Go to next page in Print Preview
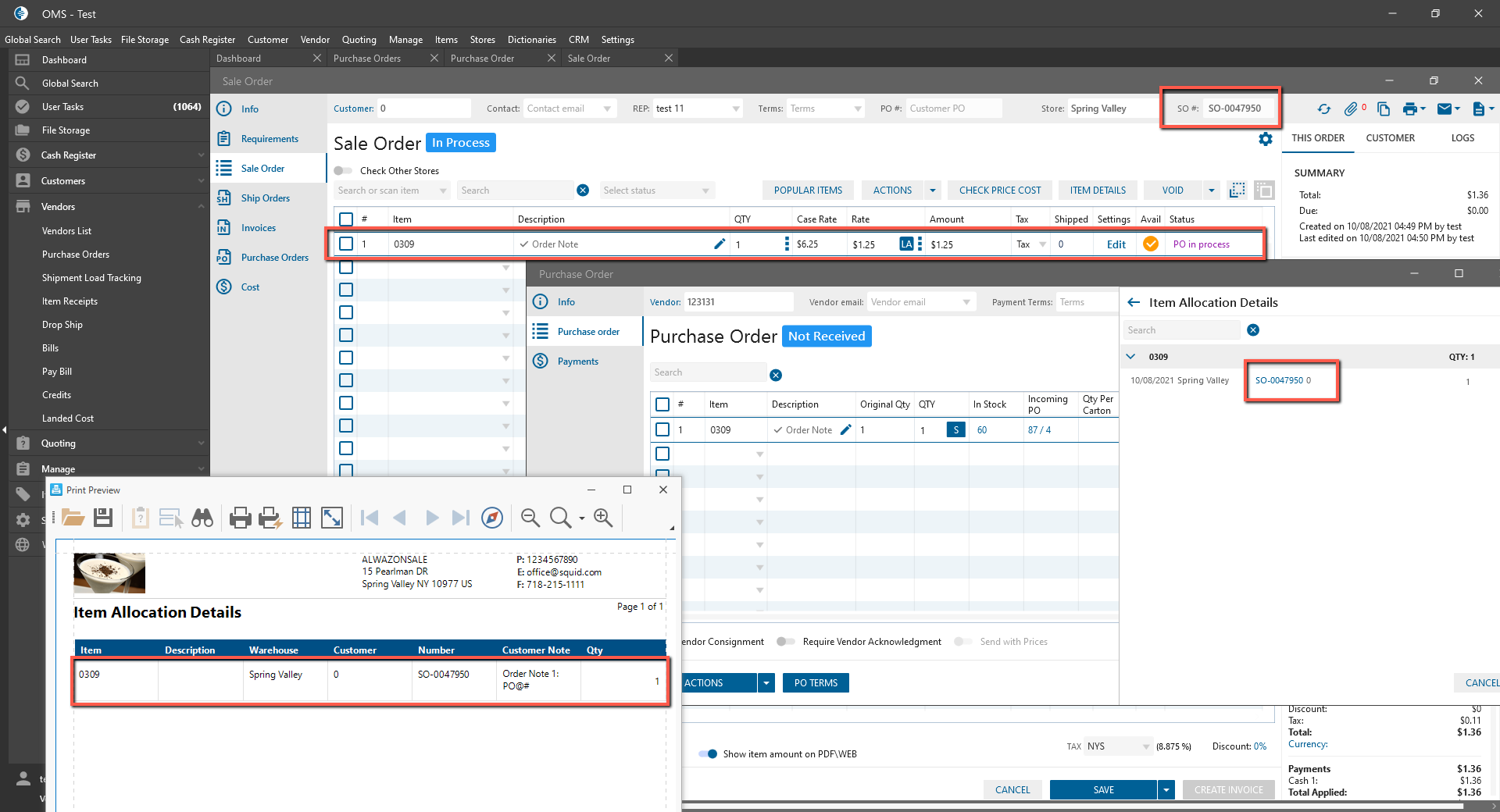The image size is (1500, 812). [431, 518]
